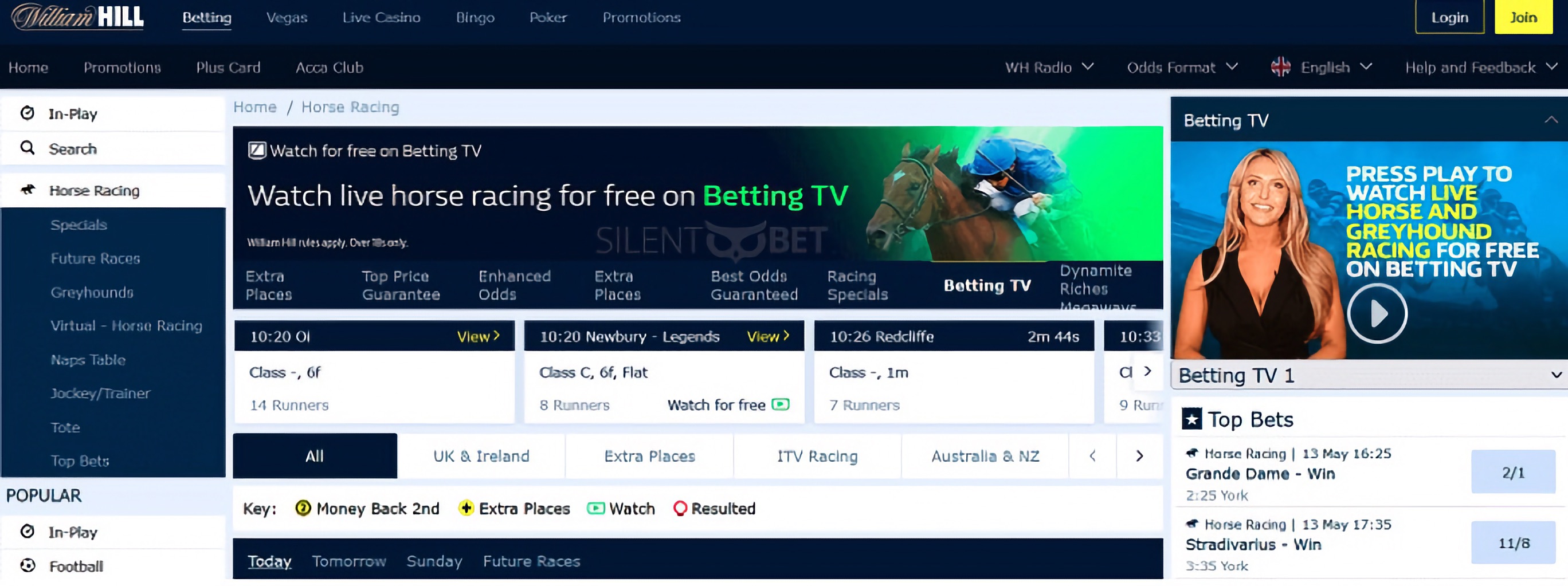This screenshot has height=586, width=1568.
Task: Click the Football ball icon under Popular
Action: 28,565
